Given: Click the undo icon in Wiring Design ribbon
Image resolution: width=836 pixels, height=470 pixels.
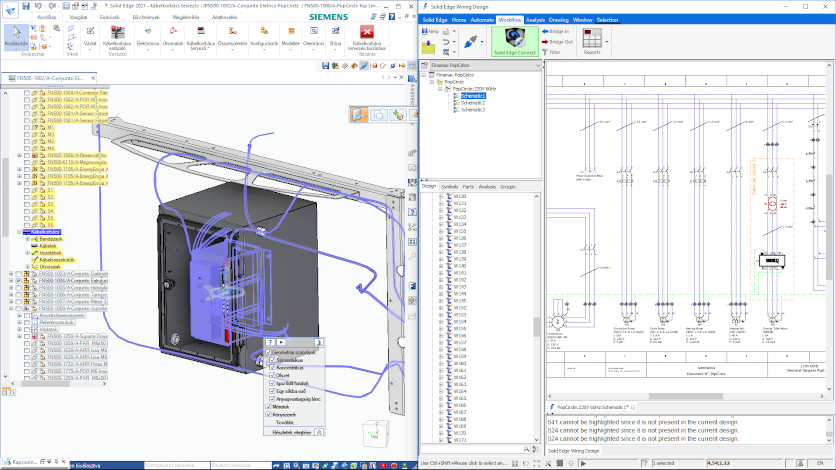Looking at the screenshot, I should click(446, 42).
